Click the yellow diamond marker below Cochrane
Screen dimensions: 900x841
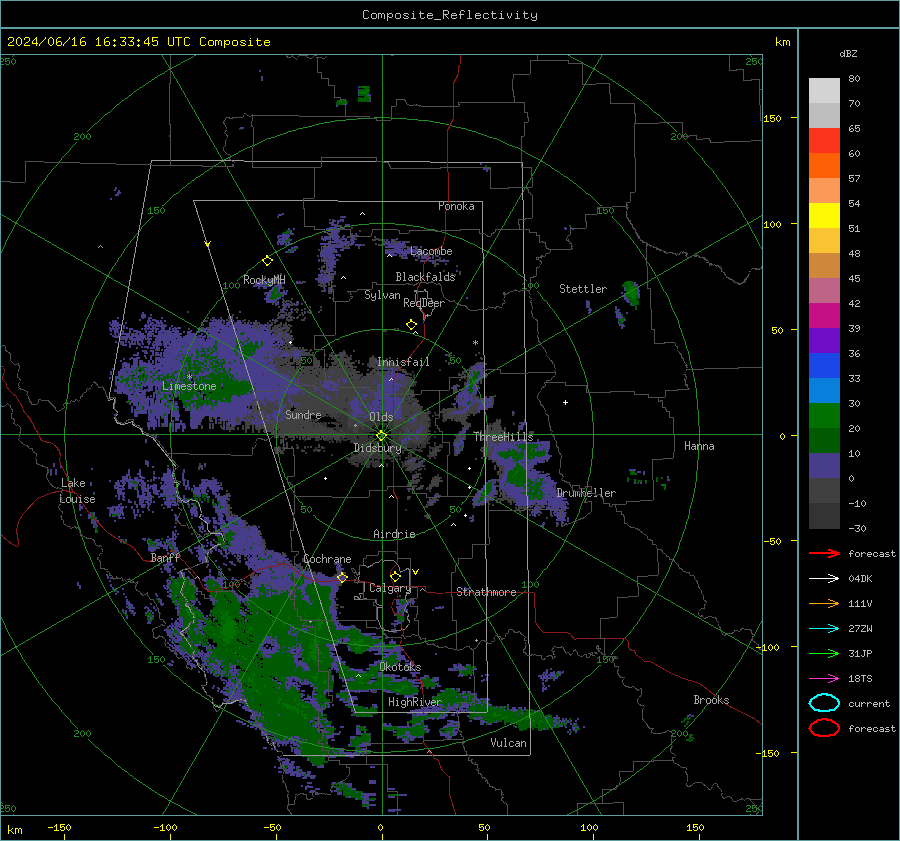click(342, 577)
